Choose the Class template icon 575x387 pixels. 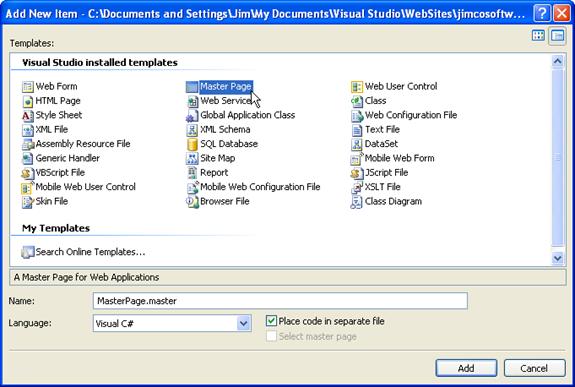357,101
